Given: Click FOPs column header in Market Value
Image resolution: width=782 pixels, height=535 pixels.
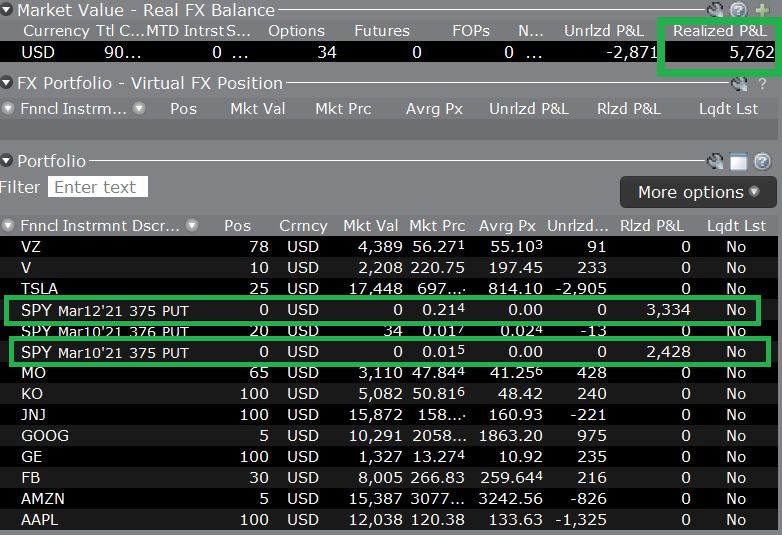Looking at the screenshot, I should [471, 31].
